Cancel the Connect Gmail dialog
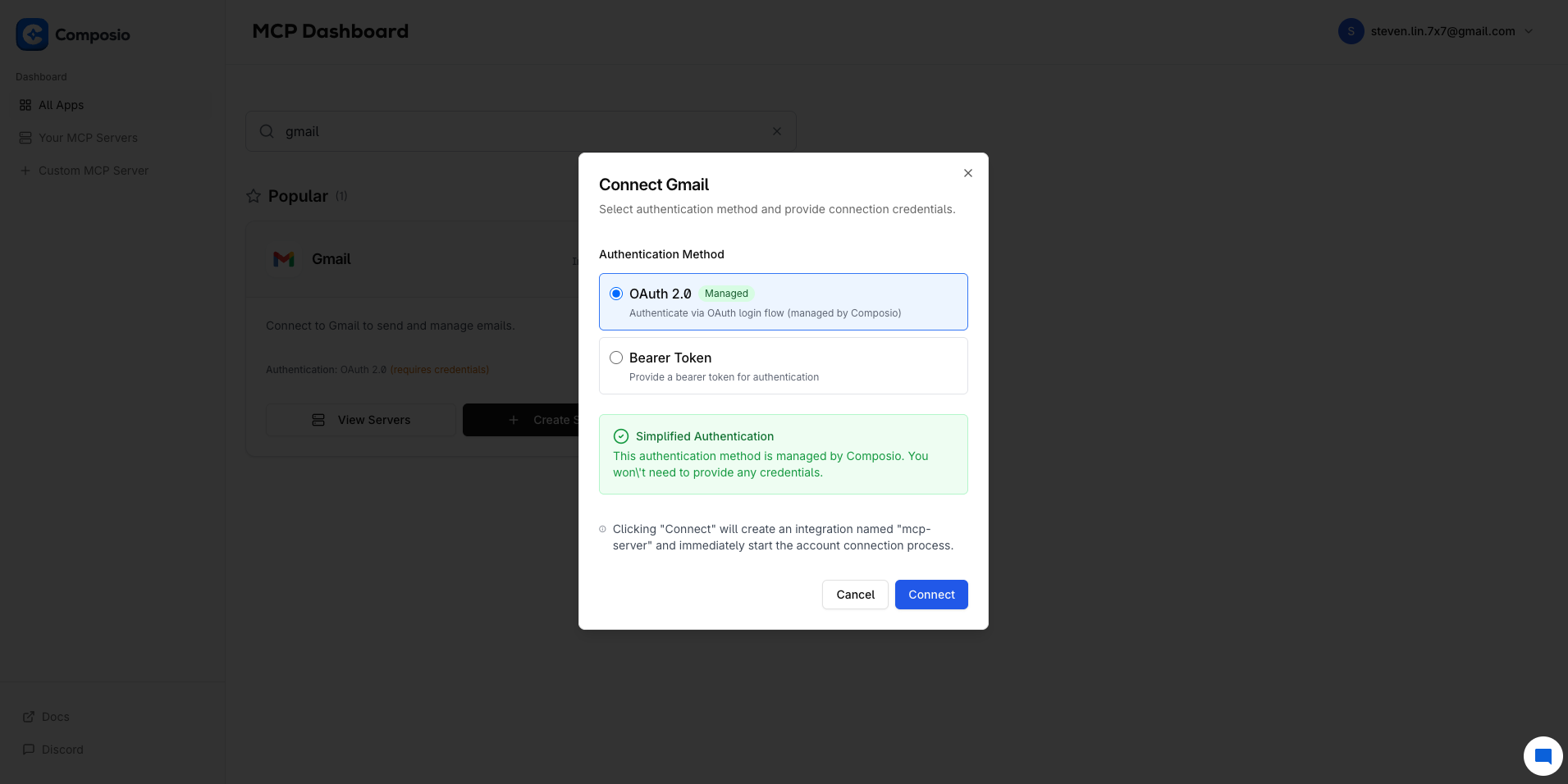The image size is (1568, 784). click(x=854, y=594)
